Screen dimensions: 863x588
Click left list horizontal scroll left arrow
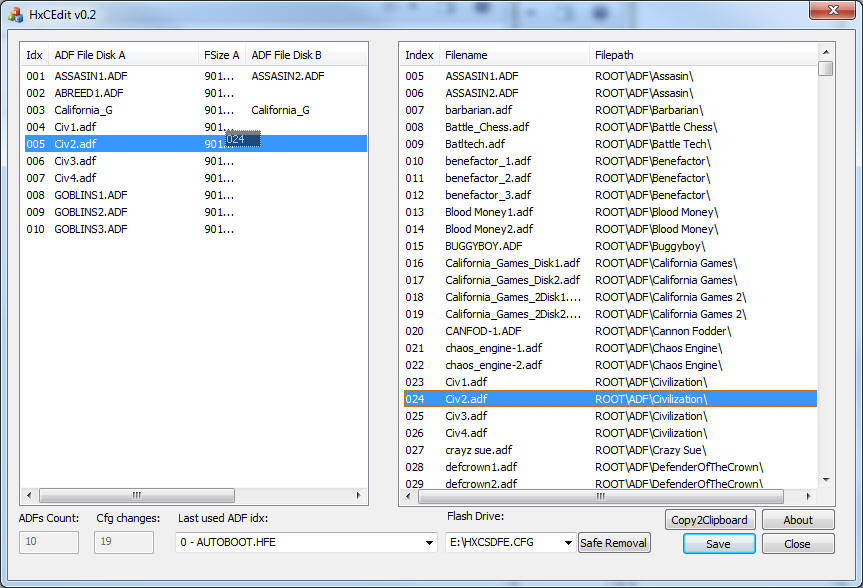coord(29,496)
